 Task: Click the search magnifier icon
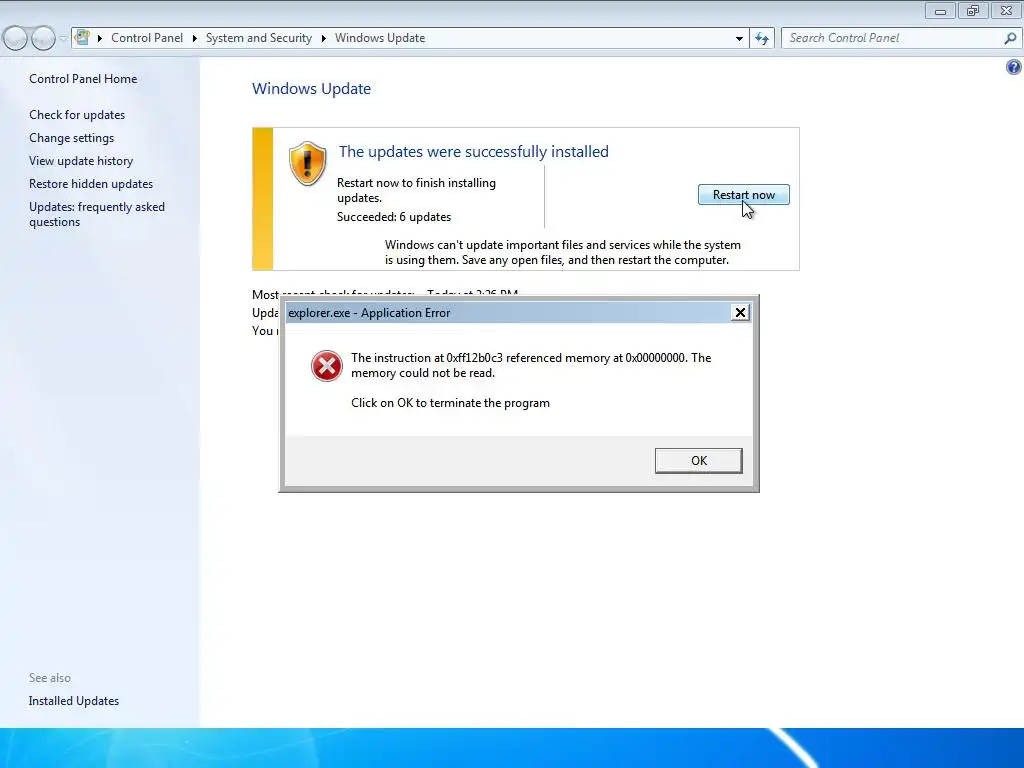1010,38
